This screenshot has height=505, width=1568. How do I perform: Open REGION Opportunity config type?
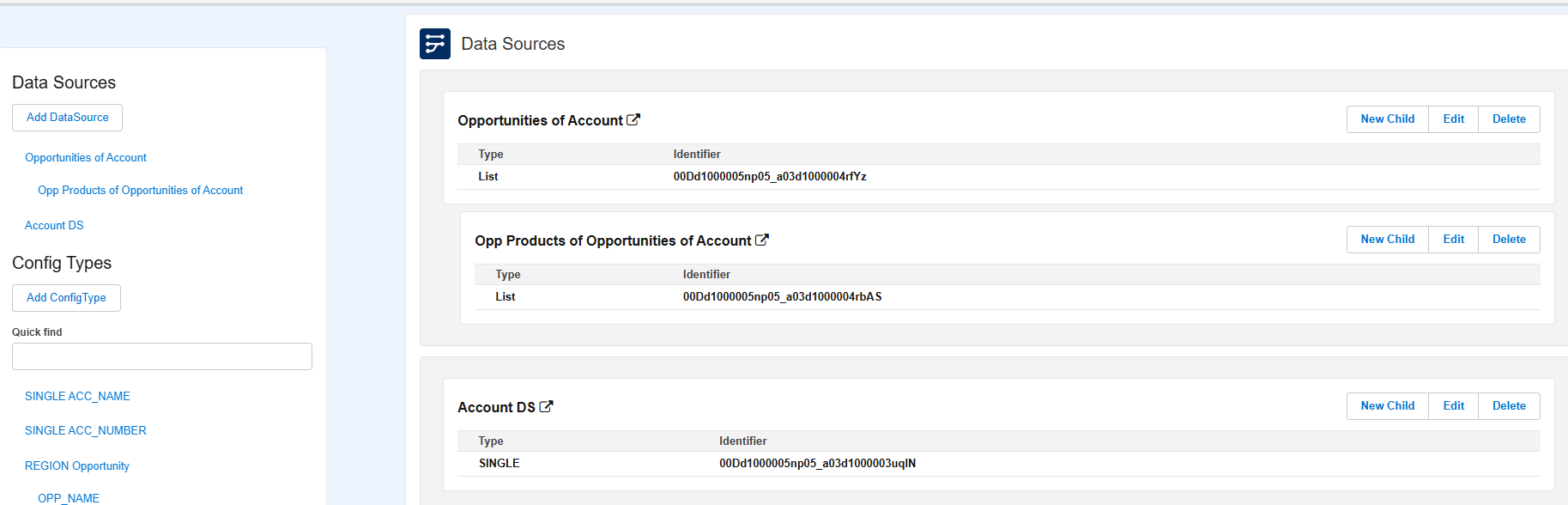[77, 466]
